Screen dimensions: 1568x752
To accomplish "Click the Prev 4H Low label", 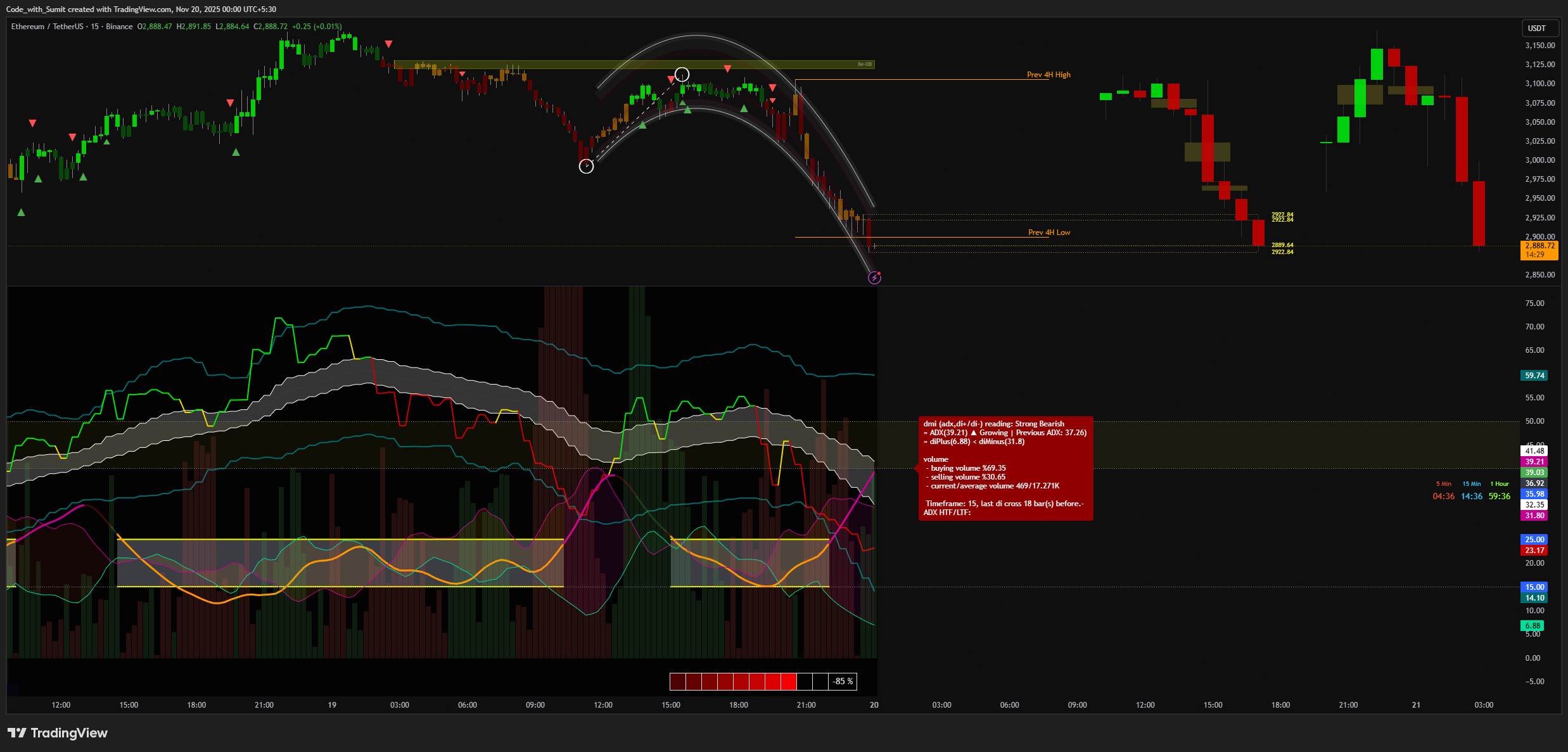I will click(x=1049, y=233).
